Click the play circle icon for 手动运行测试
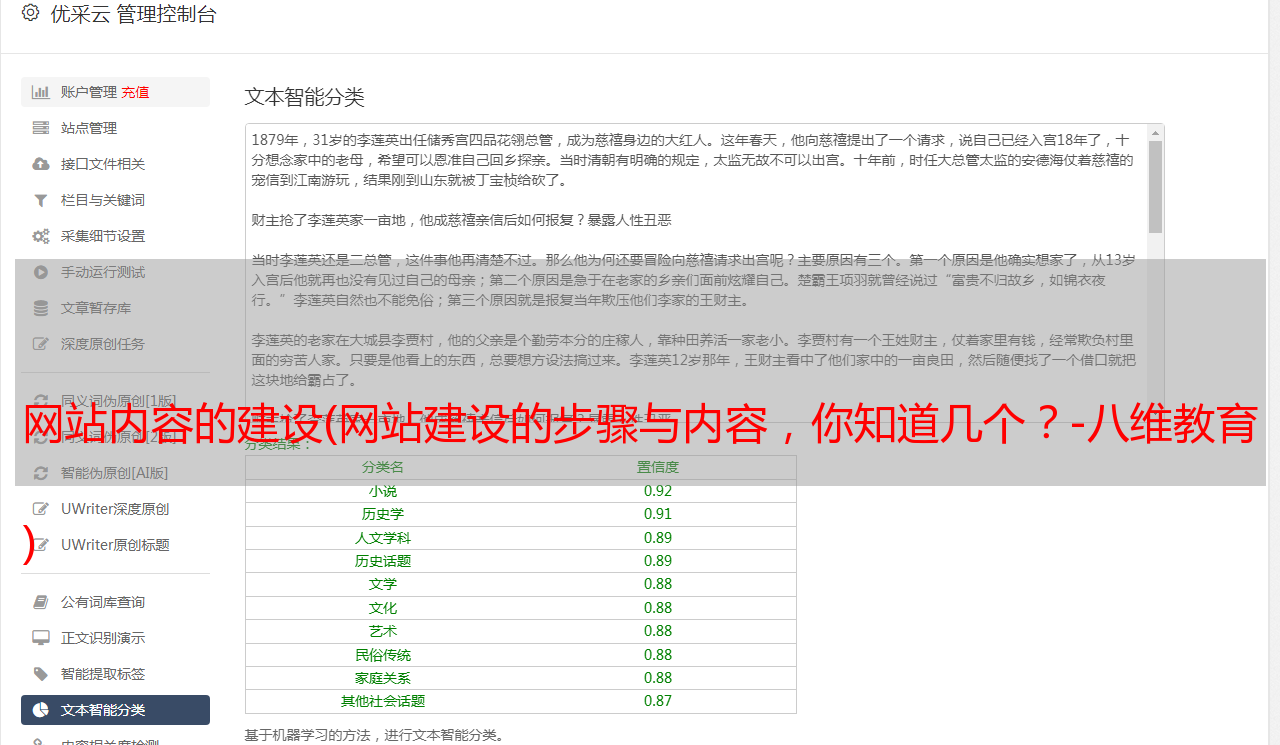The height and width of the screenshot is (745, 1280). pos(41,272)
